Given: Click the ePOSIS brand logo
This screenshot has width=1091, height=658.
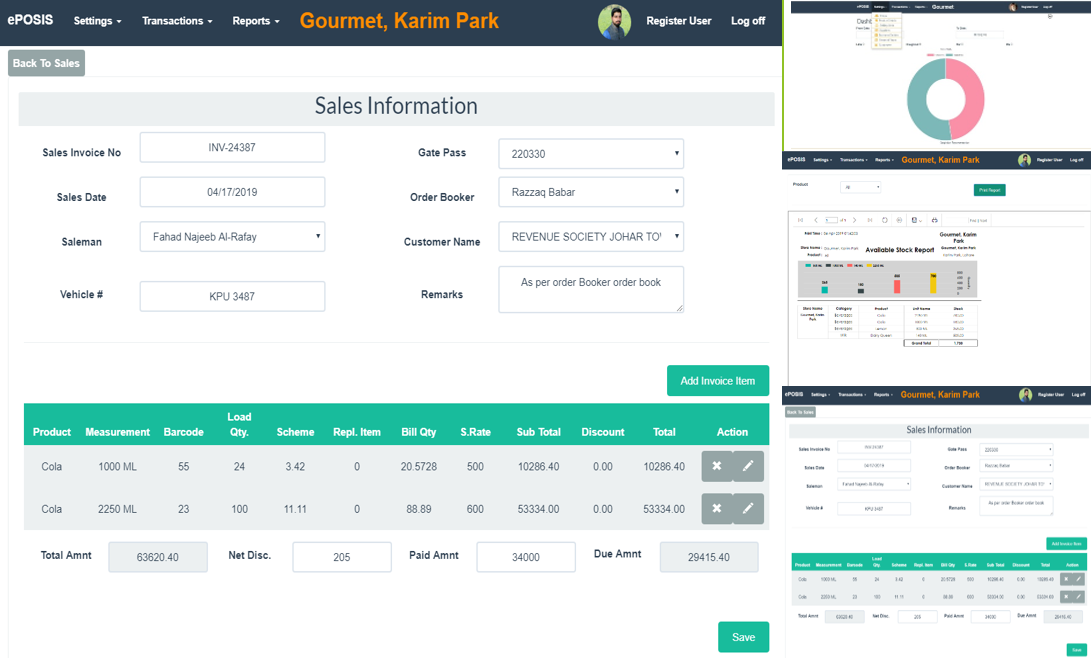Looking at the screenshot, I should [x=30, y=20].
